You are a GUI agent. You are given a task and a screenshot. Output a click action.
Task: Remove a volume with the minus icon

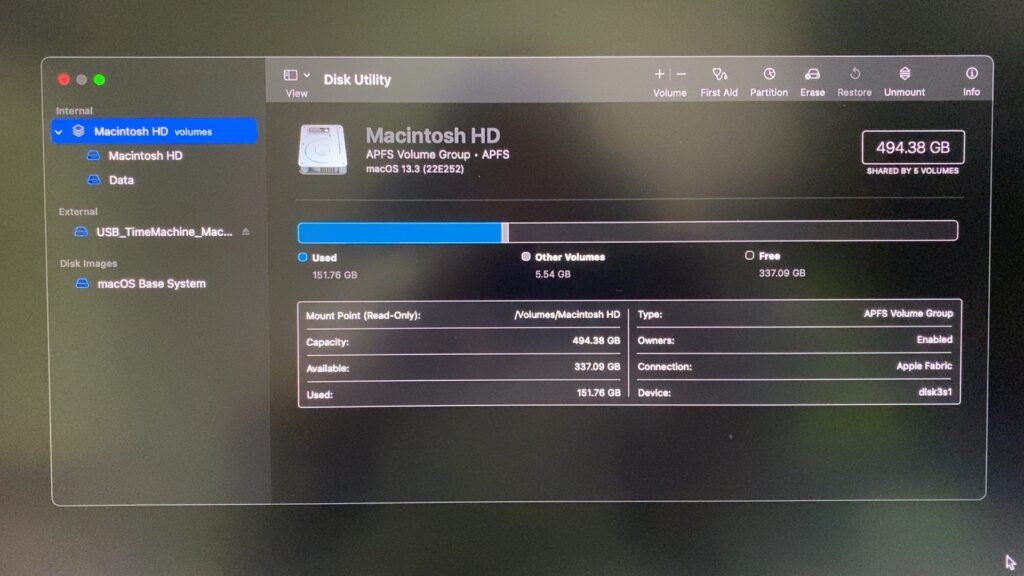(681, 74)
